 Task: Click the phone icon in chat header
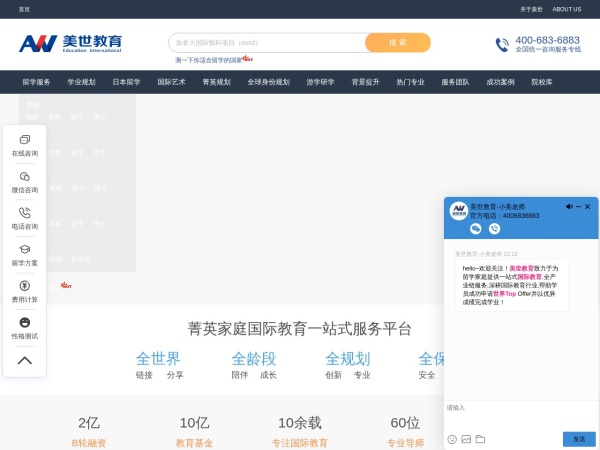[x=494, y=229]
